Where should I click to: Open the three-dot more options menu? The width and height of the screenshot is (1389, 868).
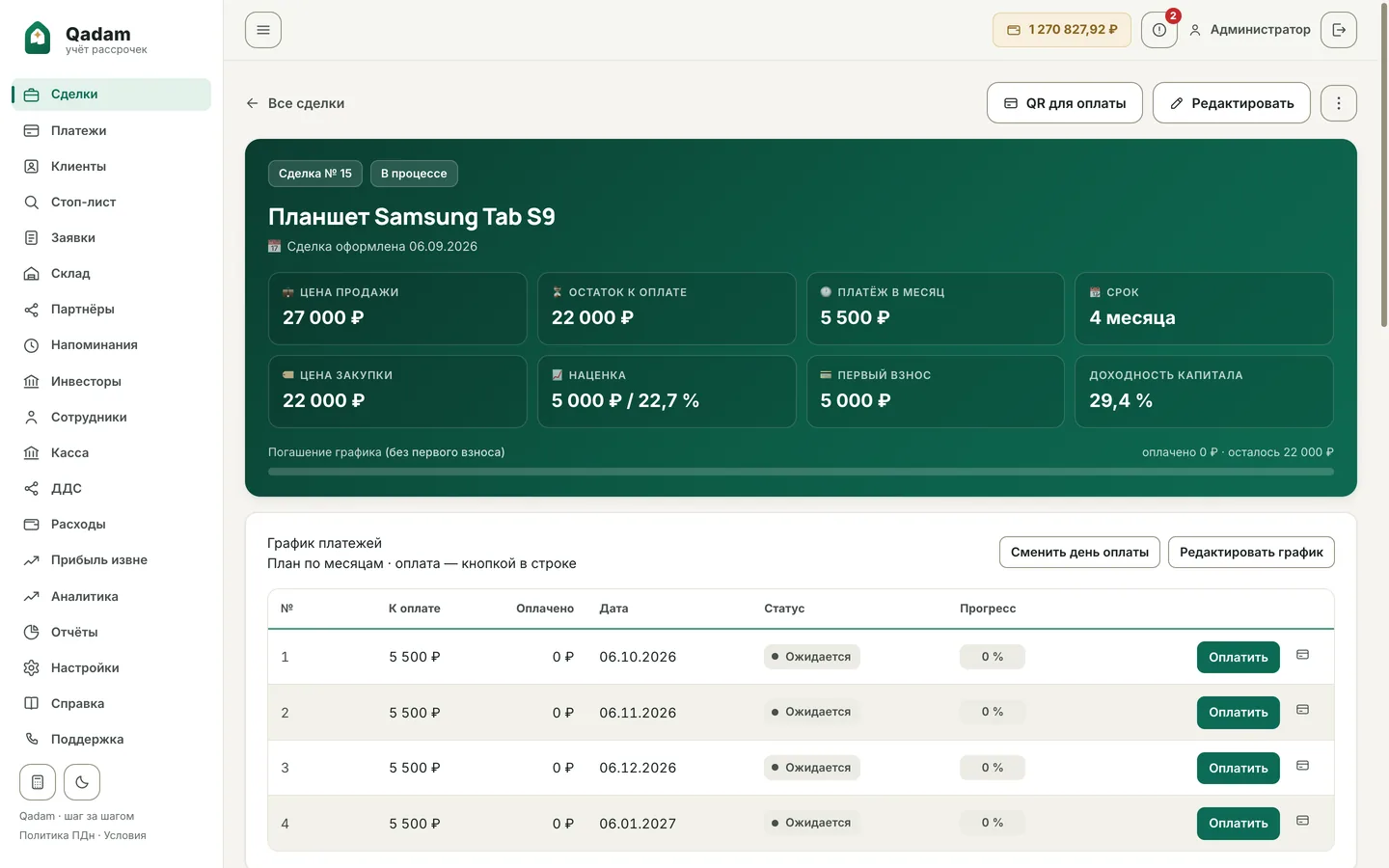1339,103
